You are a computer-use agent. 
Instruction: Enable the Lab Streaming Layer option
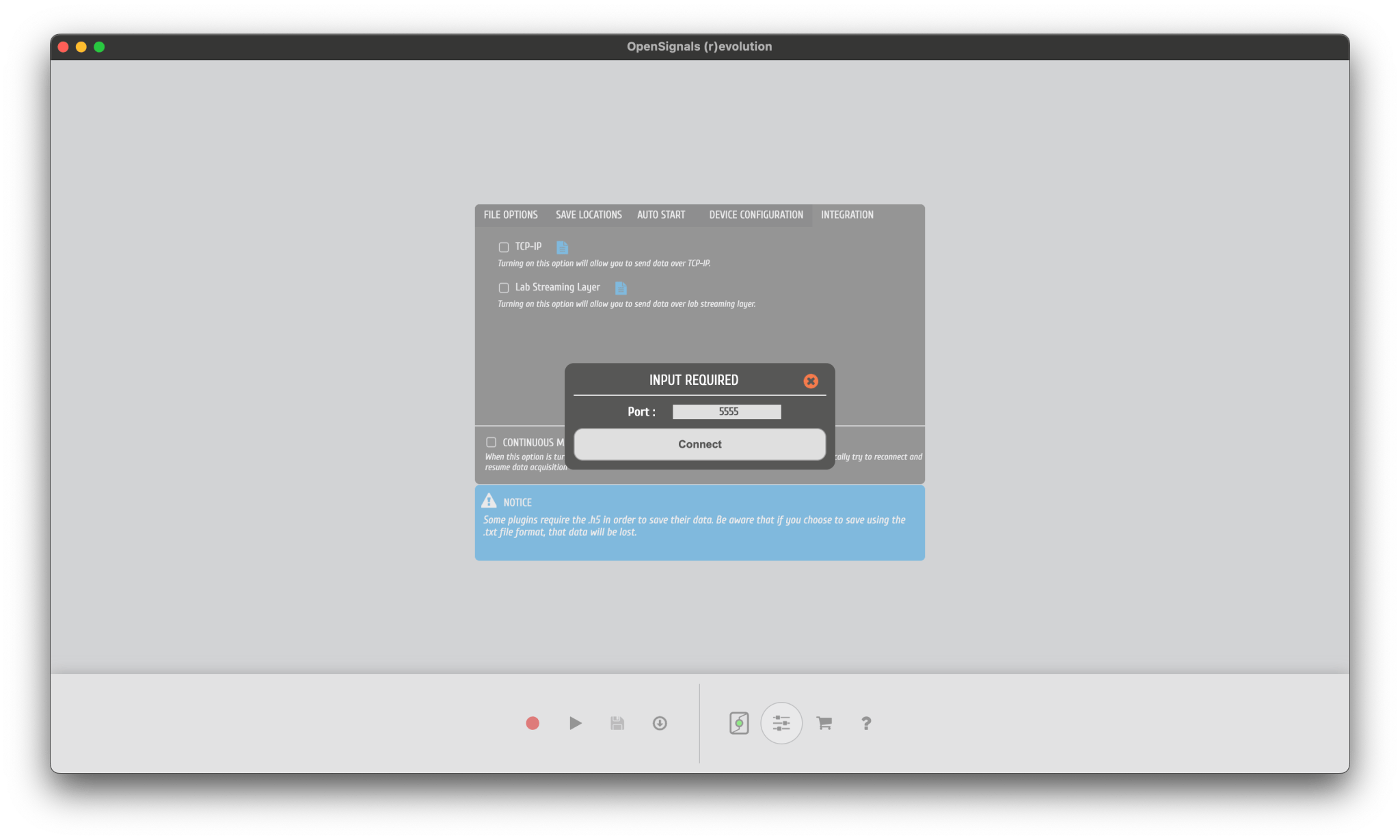click(504, 288)
